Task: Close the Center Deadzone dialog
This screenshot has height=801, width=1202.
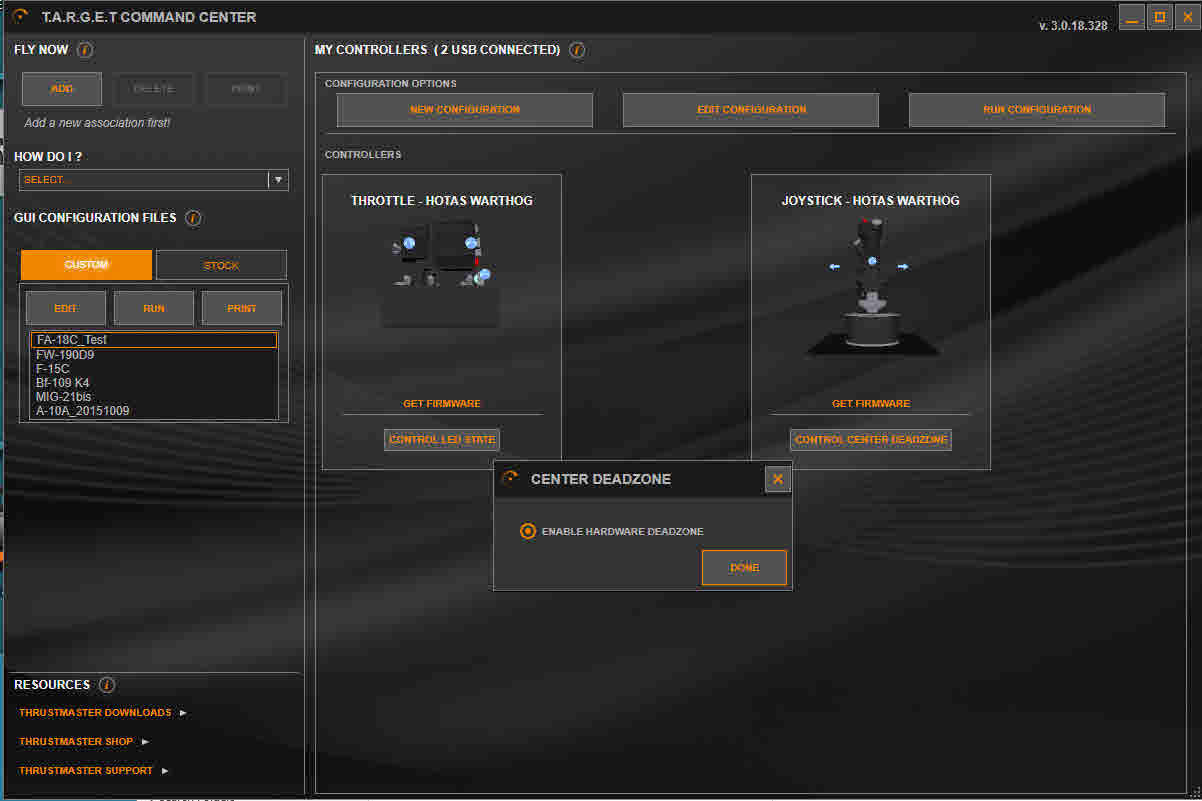Action: point(778,480)
